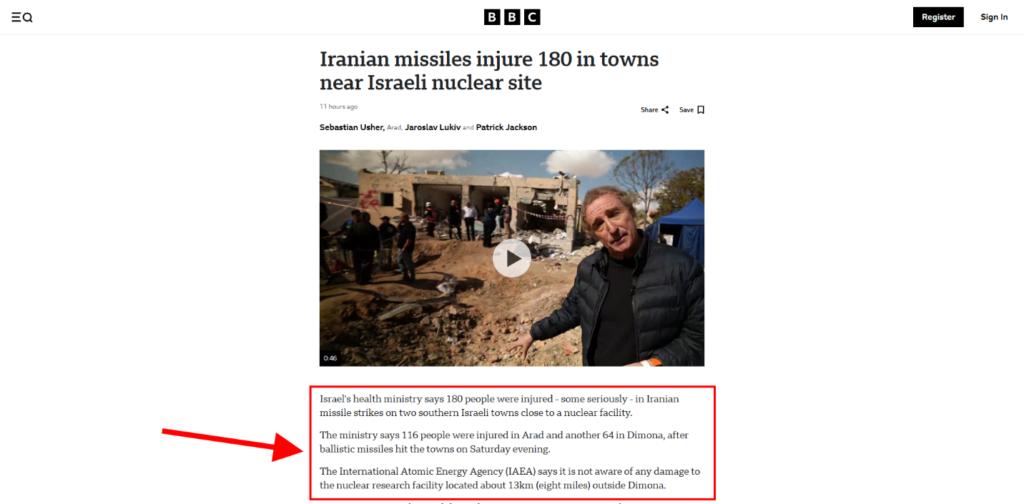This screenshot has height=504, width=1024.
Task: Click the video thumbnail of reporter
Action: tap(511, 258)
